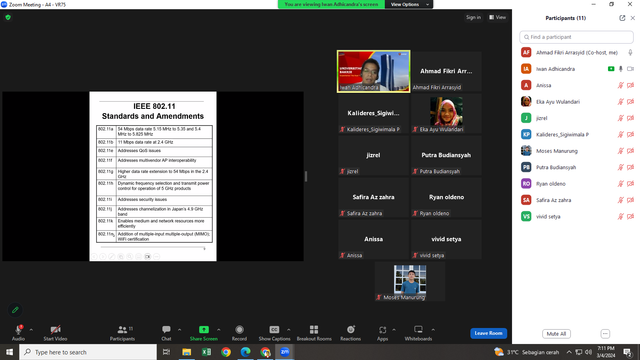Click the system volume tray icon
This screenshot has width=640, height=360.
pyautogui.click(x=588, y=352)
